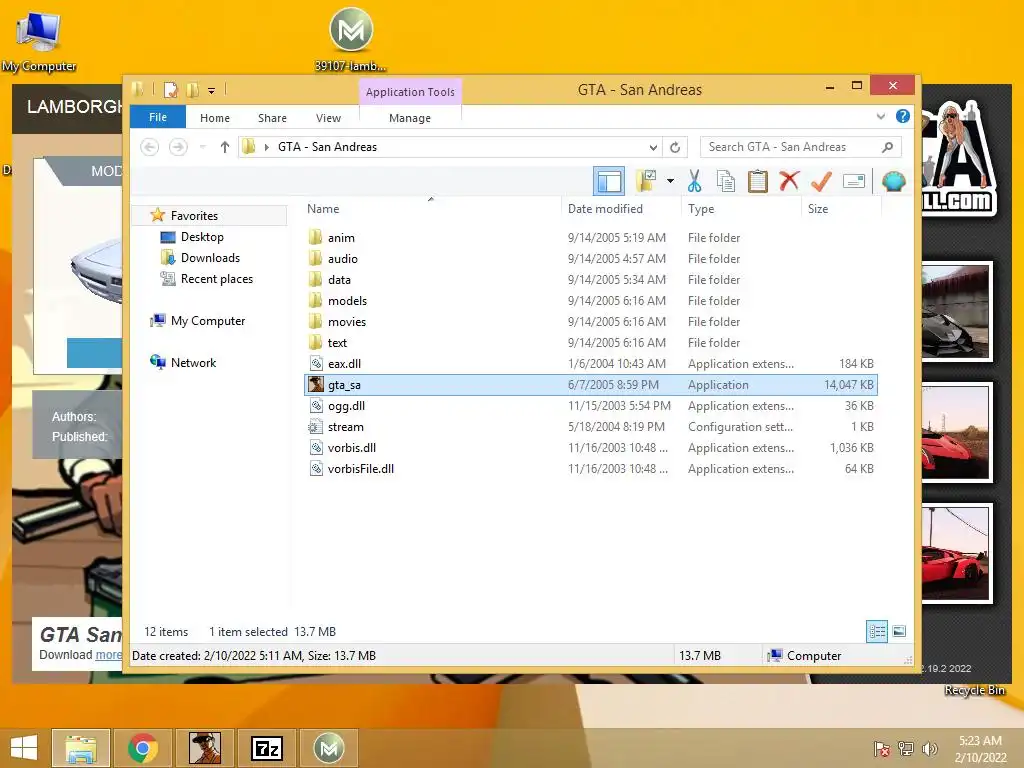Click the Properties icon in quick access toolbar
The height and width of the screenshot is (768, 1024).
pyautogui.click(x=170, y=89)
